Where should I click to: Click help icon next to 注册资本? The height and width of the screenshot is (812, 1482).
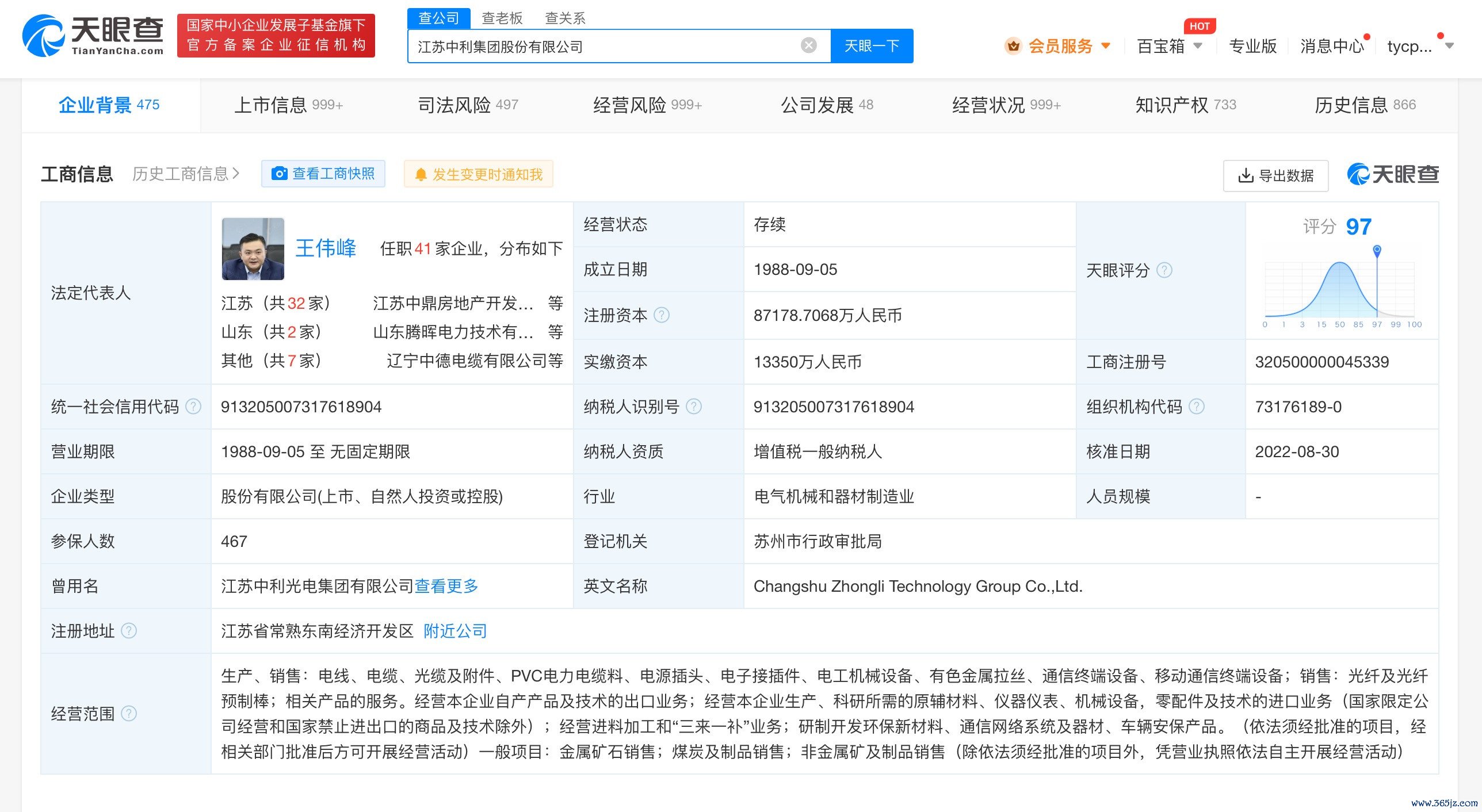pyautogui.click(x=662, y=315)
